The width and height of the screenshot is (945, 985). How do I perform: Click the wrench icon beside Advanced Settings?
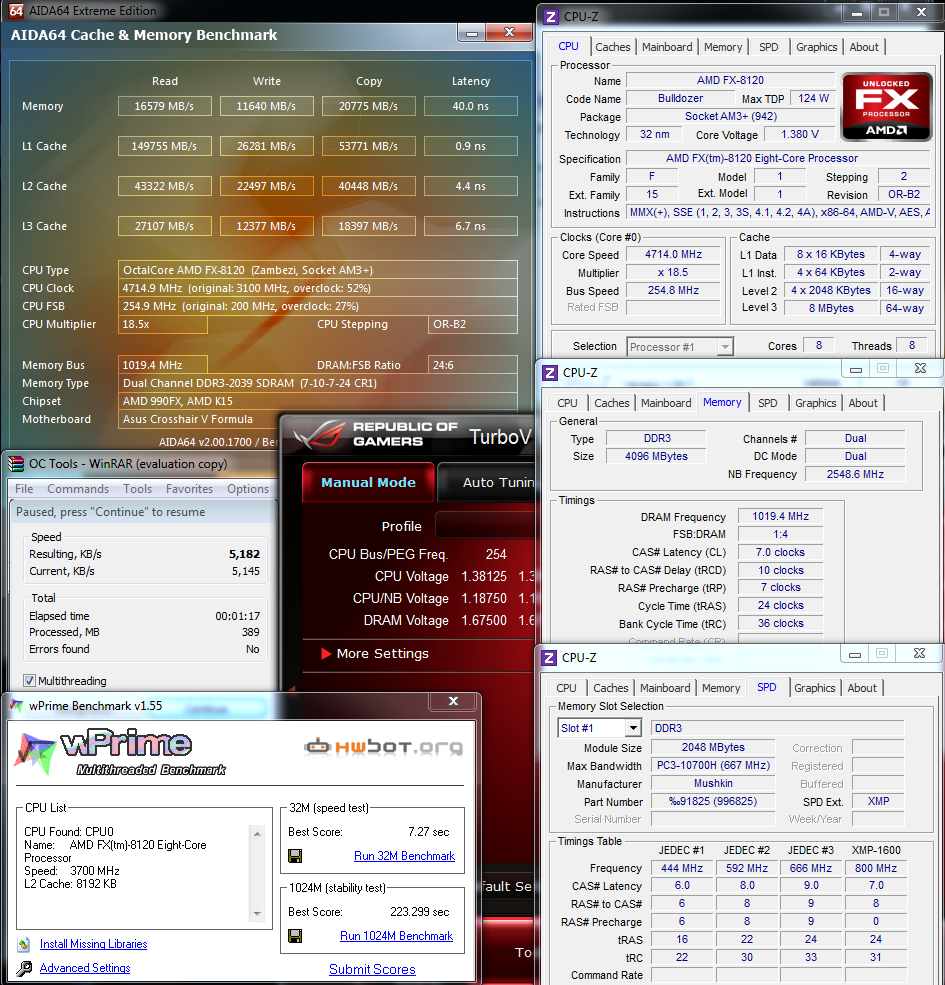tap(23, 968)
